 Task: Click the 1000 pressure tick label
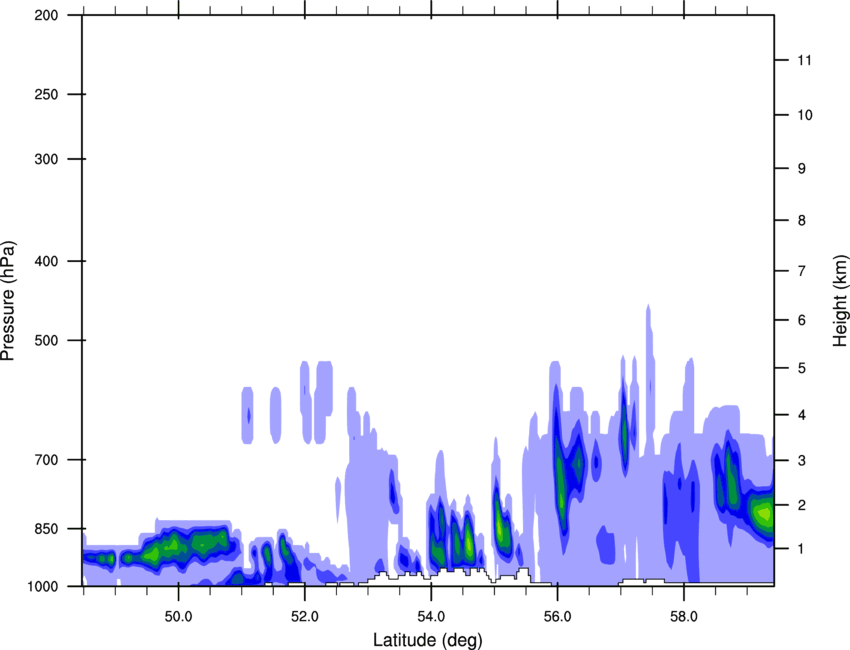[42, 586]
